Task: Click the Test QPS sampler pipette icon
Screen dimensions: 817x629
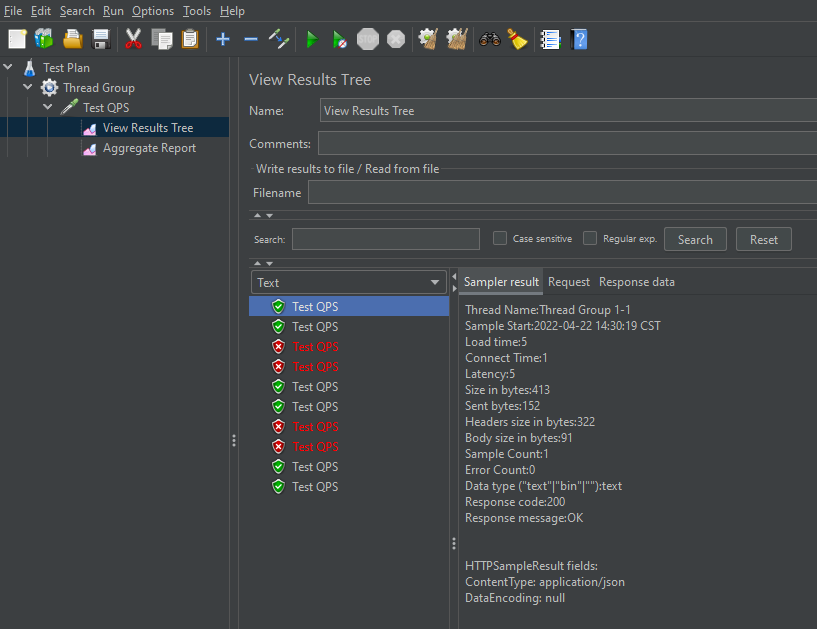Action: (69, 107)
